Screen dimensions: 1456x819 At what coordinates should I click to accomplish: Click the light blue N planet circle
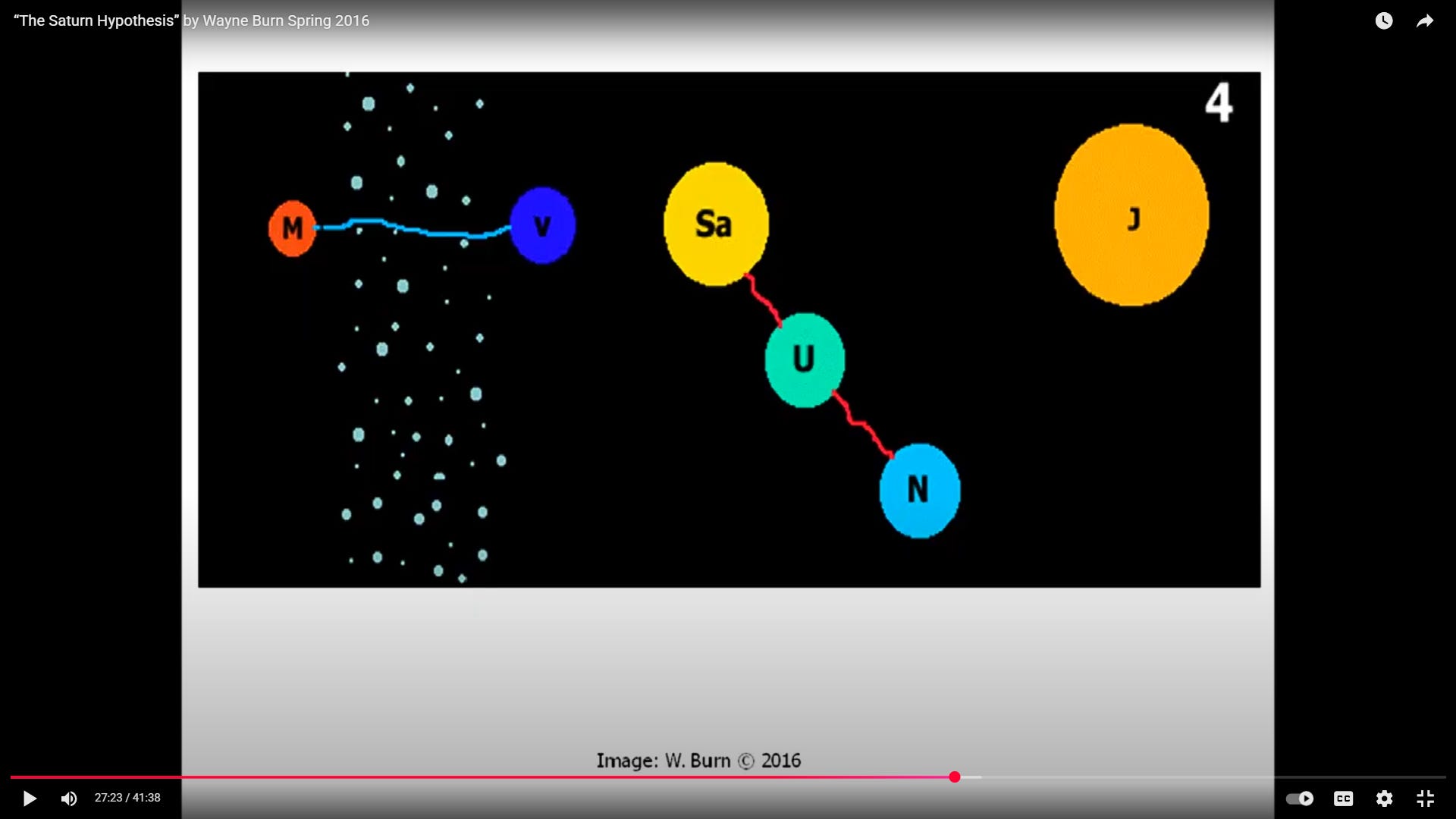point(919,491)
